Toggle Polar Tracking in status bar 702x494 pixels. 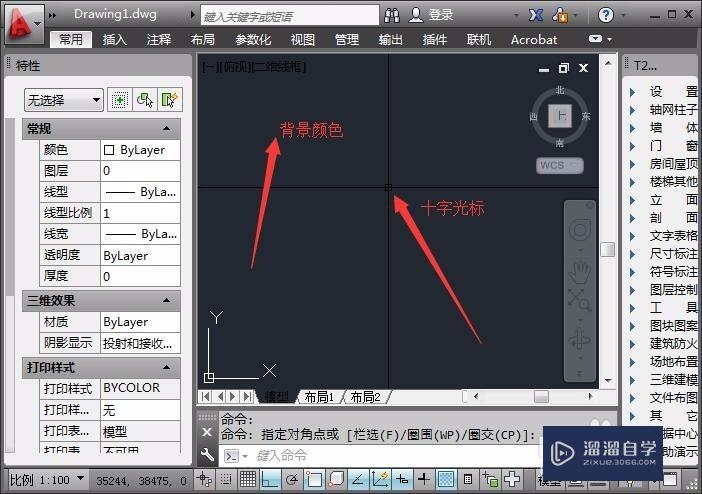292,480
